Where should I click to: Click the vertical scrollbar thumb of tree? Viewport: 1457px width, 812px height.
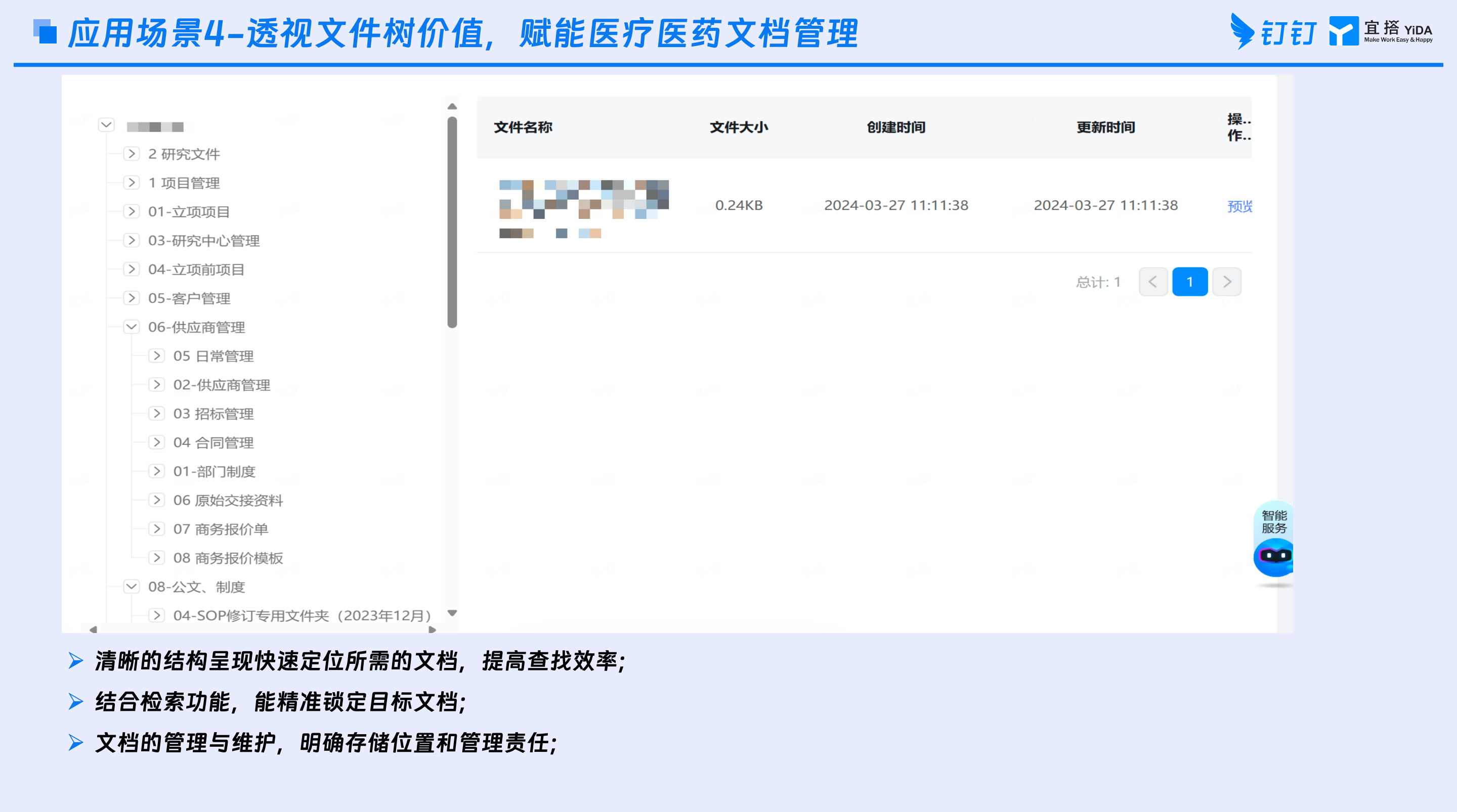click(x=452, y=222)
